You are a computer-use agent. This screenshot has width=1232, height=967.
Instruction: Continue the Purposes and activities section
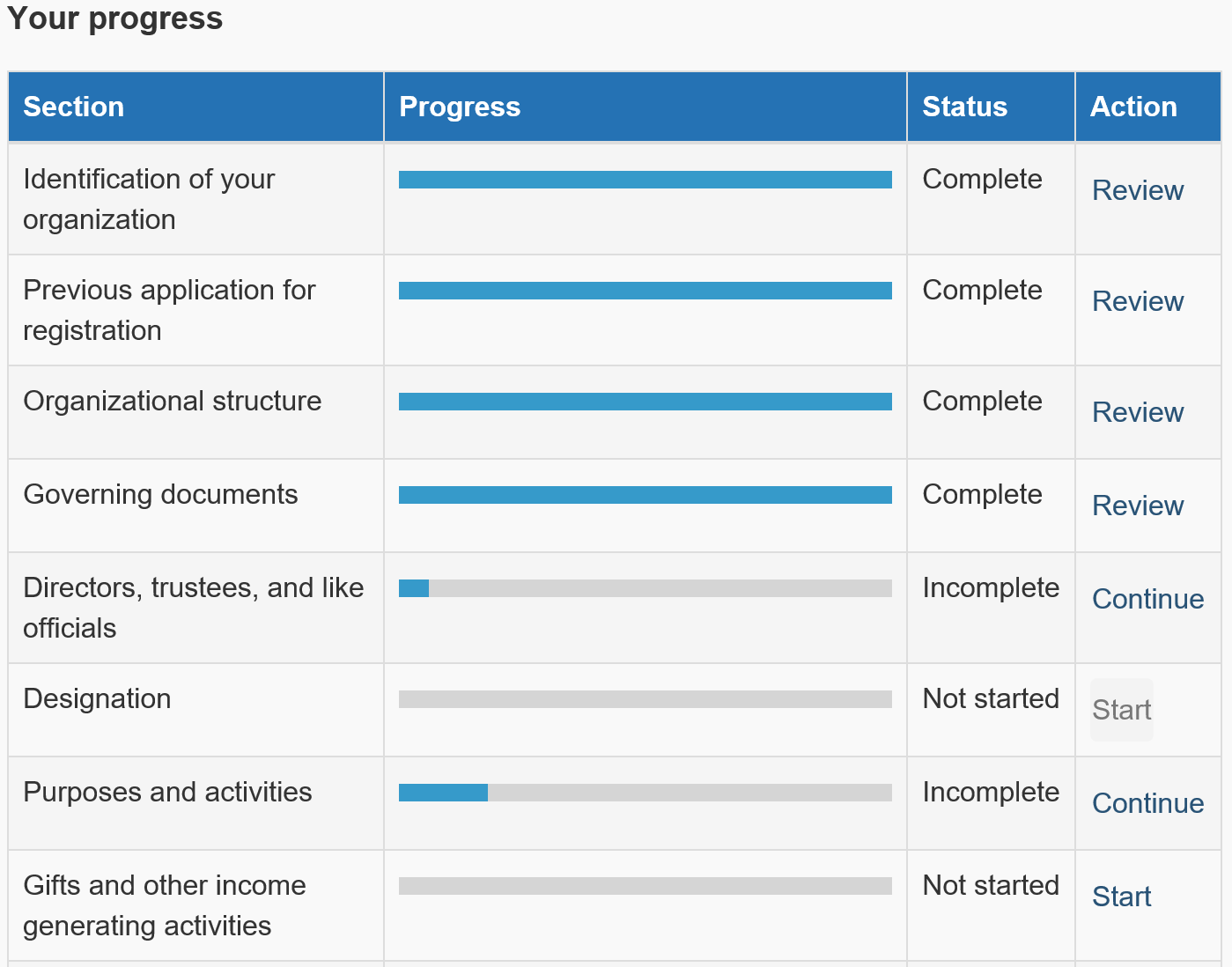tap(1147, 803)
